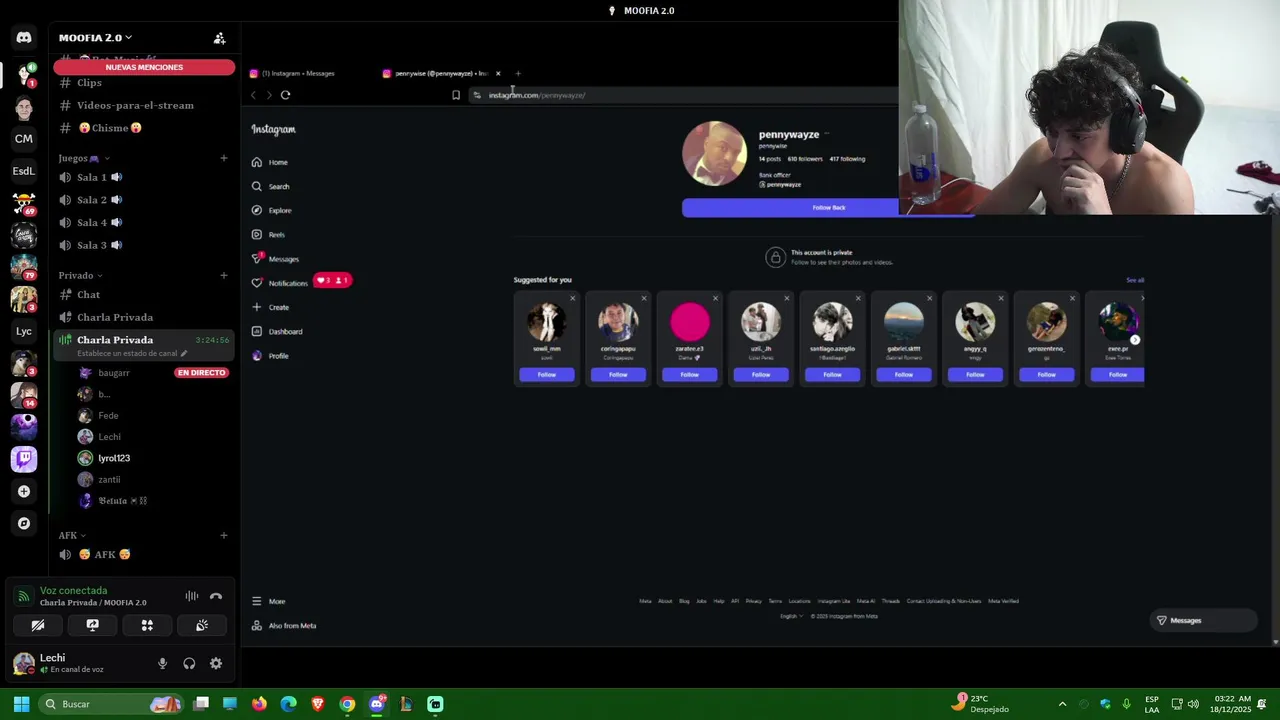The width and height of the screenshot is (1280, 720).
Task: Open Instagram Search
Action: [271, 186]
